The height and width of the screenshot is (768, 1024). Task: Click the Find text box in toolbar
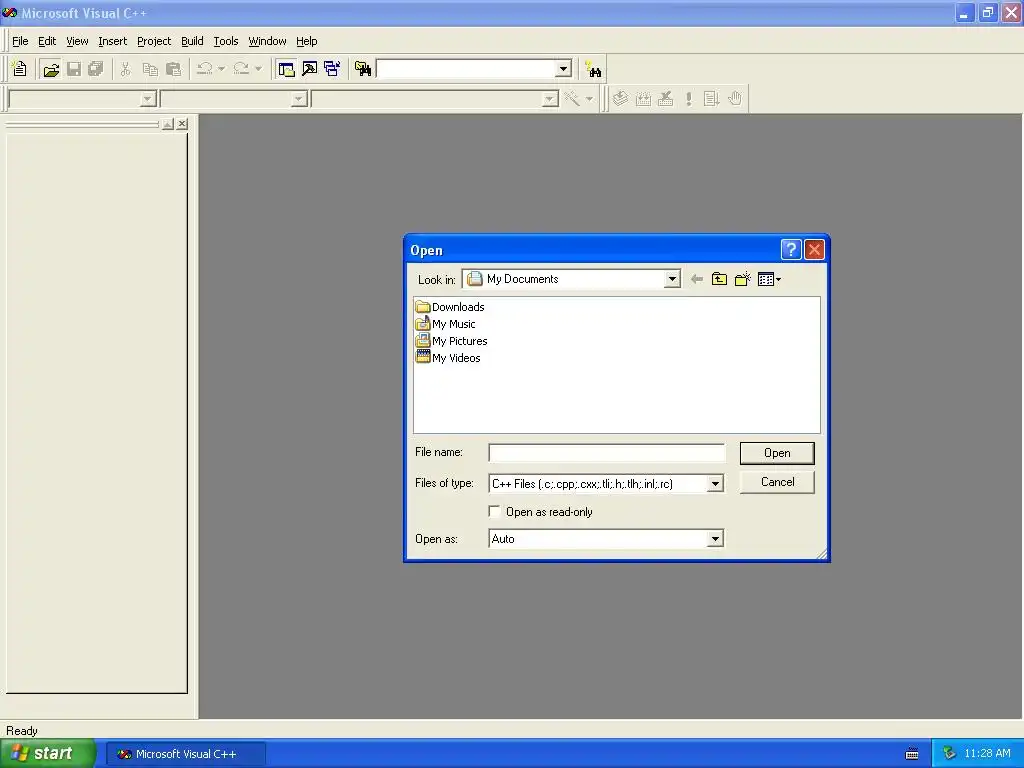[467, 69]
